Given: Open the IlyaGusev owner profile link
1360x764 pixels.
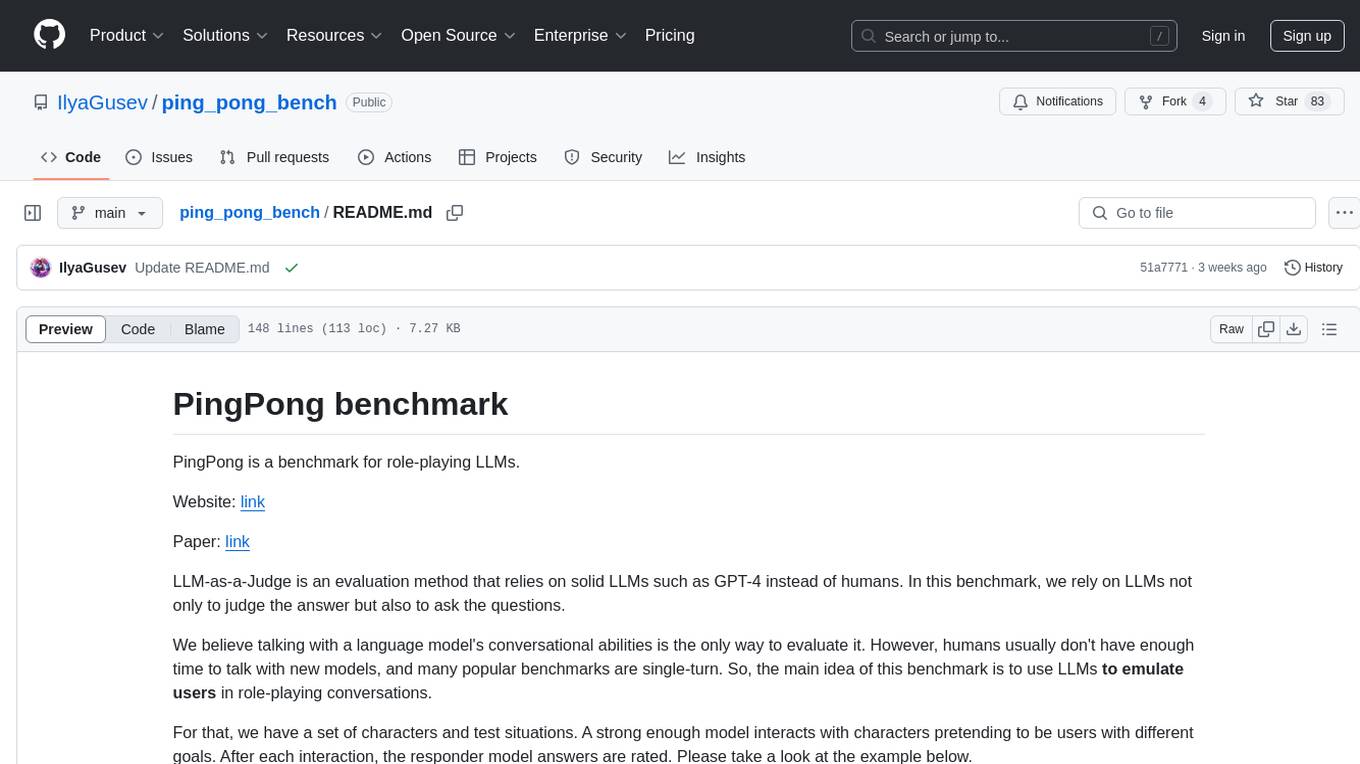Looking at the screenshot, I should click(x=102, y=102).
